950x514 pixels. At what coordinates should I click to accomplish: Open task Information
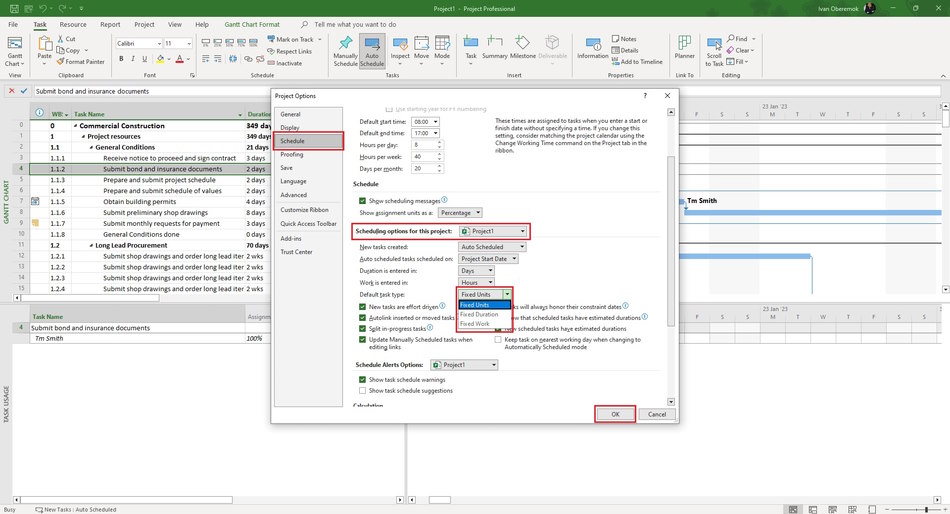pyautogui.click(x=593, y=48)
